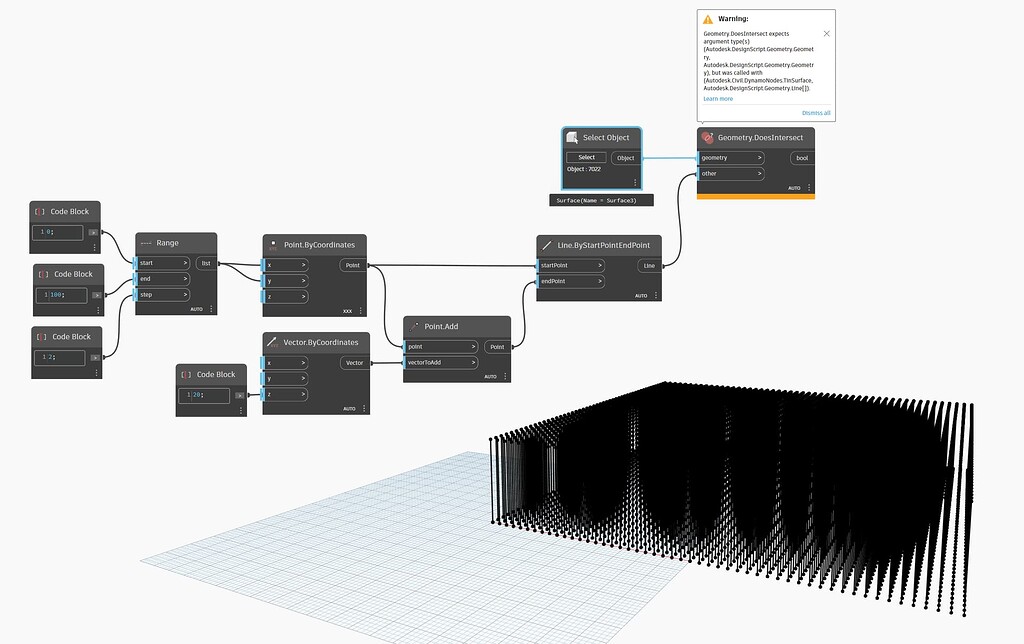This screenshot has height=644, width=1024.
Task: Click the Point.Add node icon
Action: coord(412,326)
